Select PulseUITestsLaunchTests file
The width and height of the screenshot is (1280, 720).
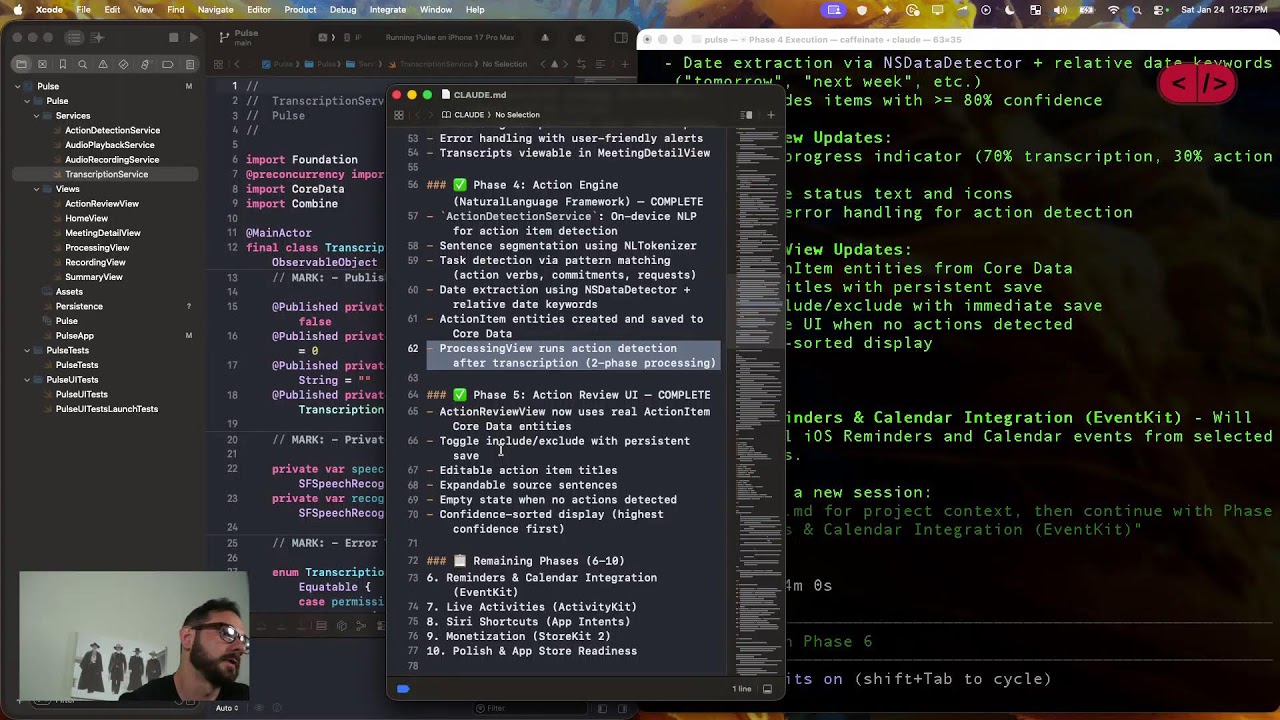tap(107, 409)
